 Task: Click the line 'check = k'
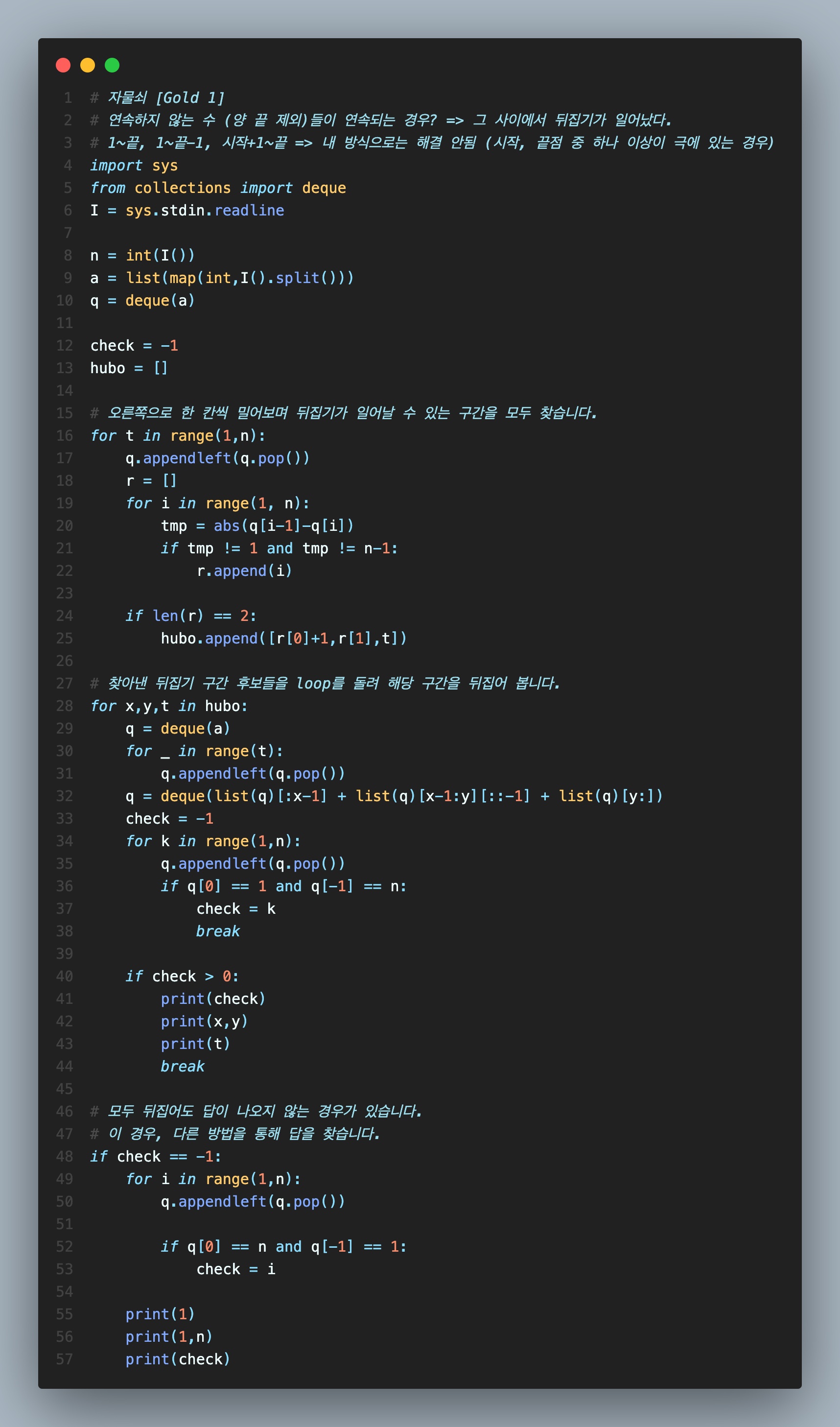(236, 909)
